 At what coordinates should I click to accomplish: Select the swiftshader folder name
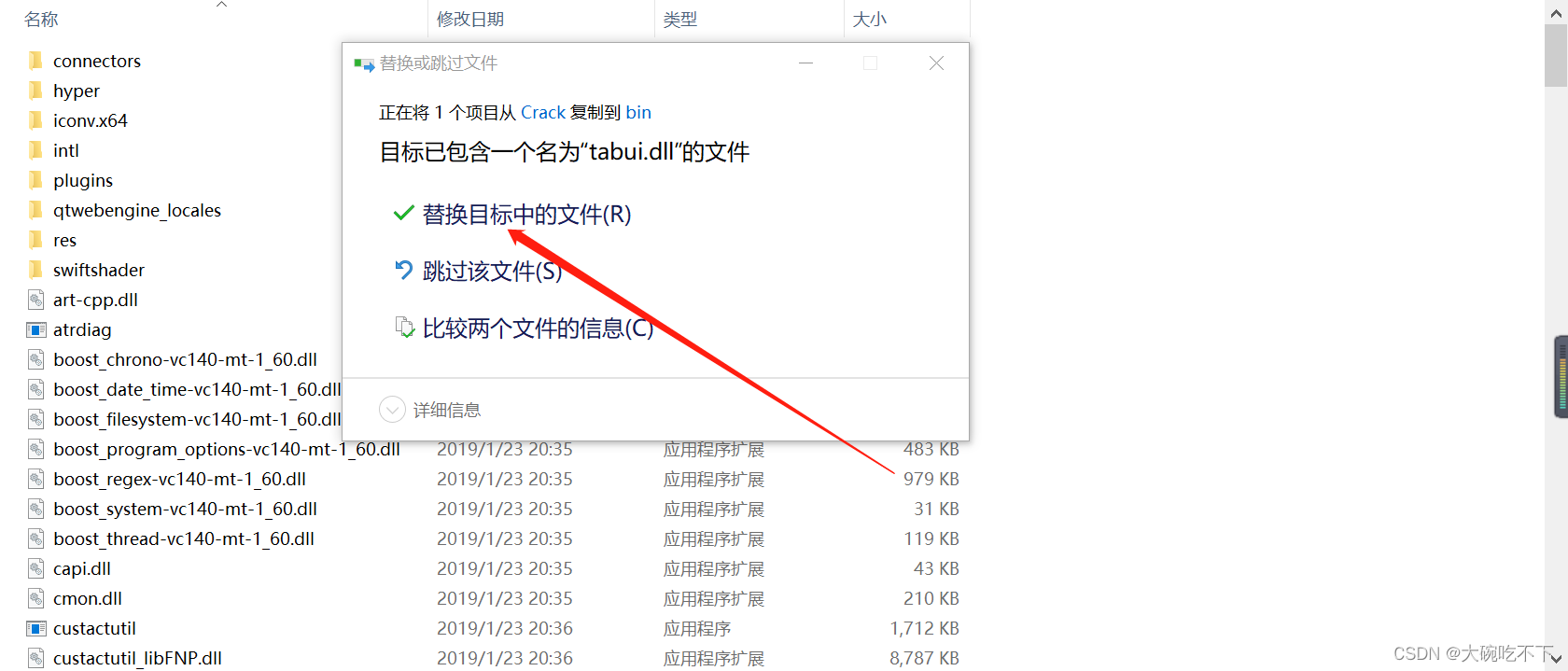(99, 270)
